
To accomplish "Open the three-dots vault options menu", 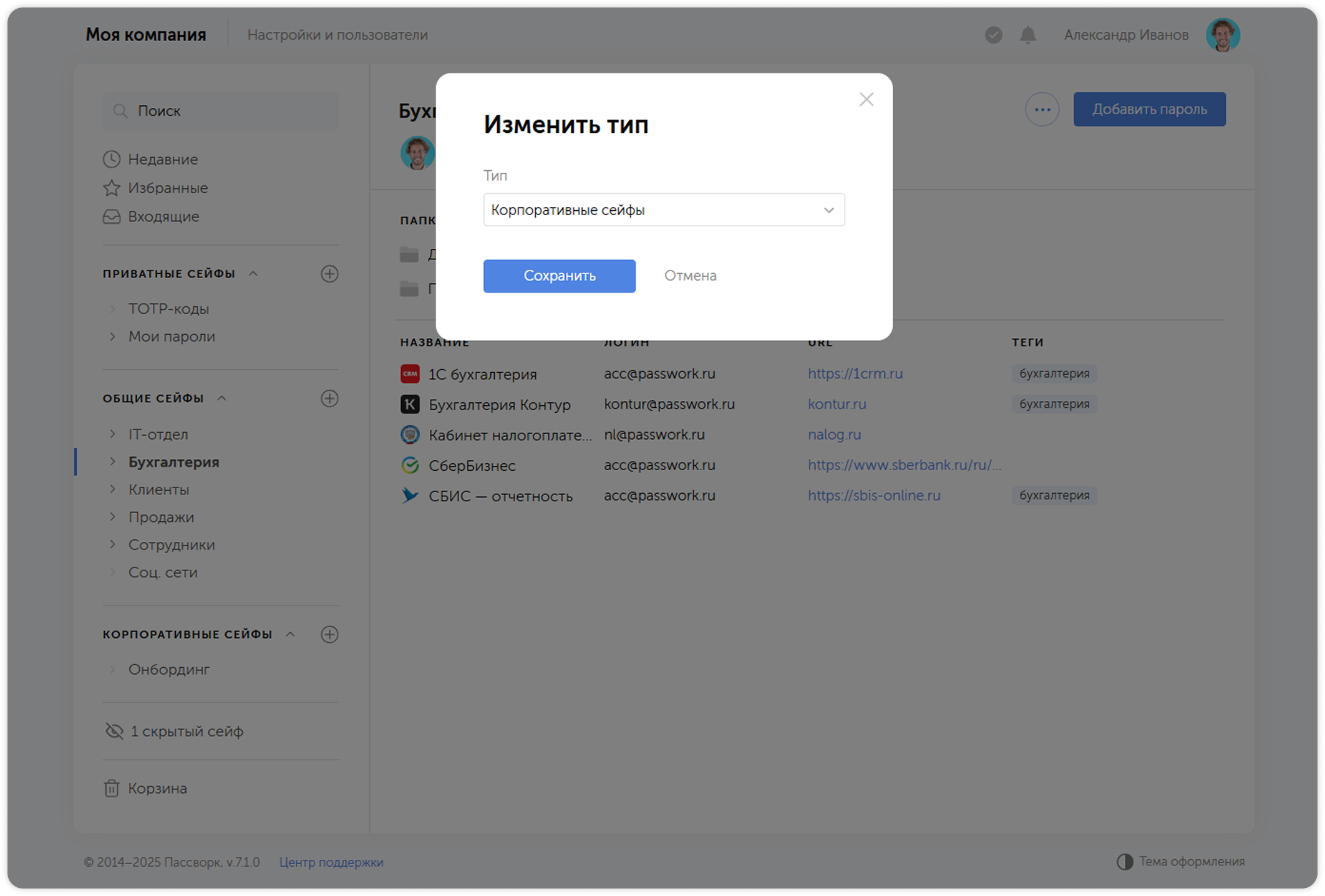I will pyautogui.click(x=1042, y=110).
